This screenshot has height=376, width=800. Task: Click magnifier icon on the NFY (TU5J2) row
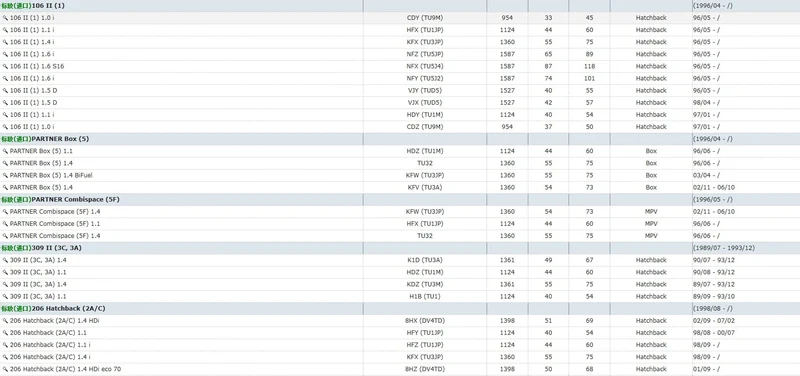tap(5, 79)
